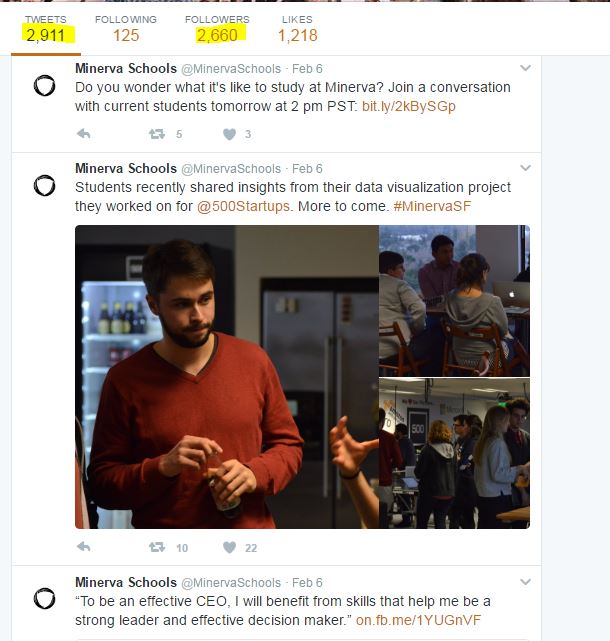The width and height of the screenshot is (610, 641).
Task: Open dropdown chevron on effective CEO tweet
Action: coord(526,582)
